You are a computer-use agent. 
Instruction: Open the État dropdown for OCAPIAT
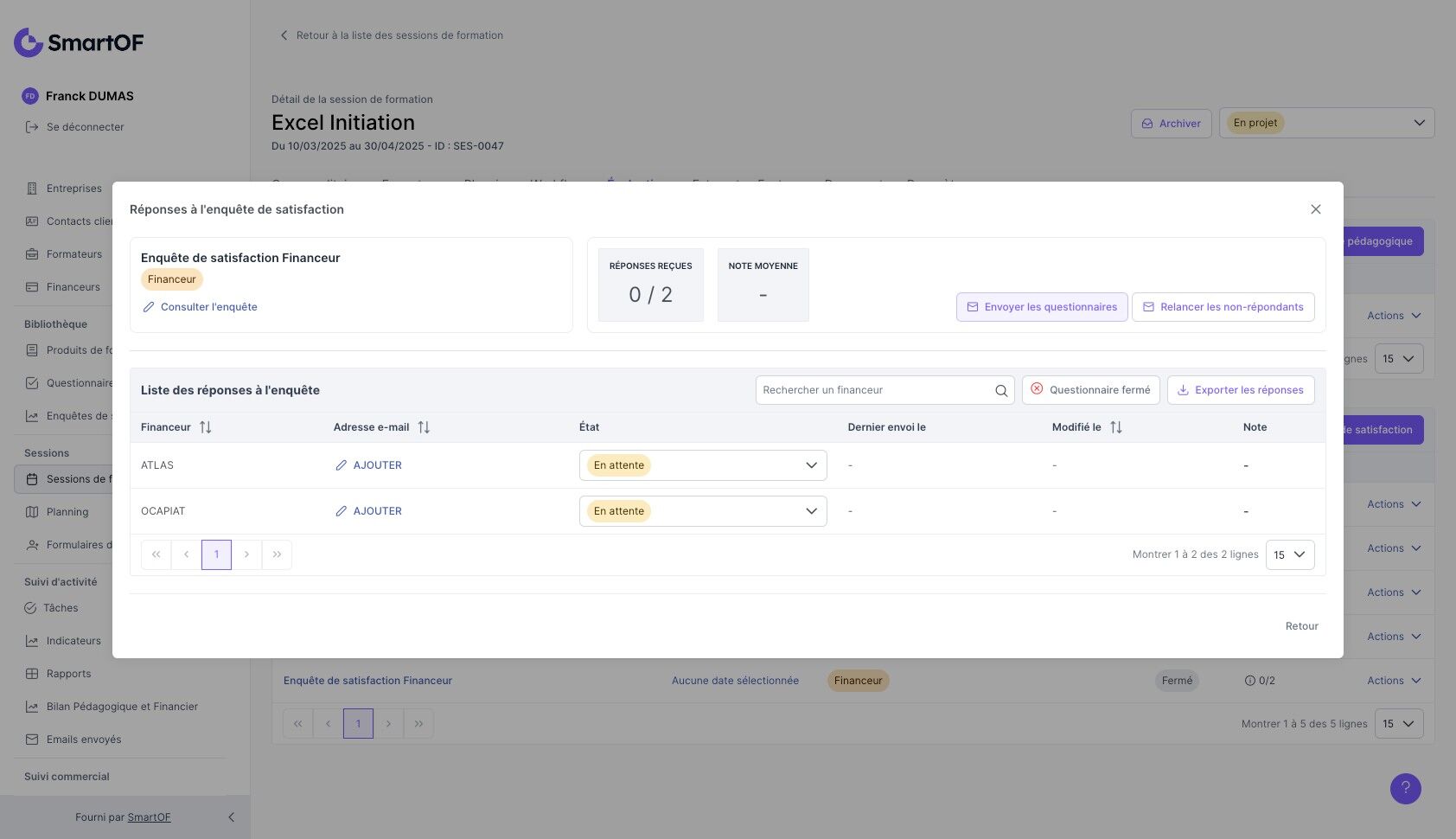(703, 511)
